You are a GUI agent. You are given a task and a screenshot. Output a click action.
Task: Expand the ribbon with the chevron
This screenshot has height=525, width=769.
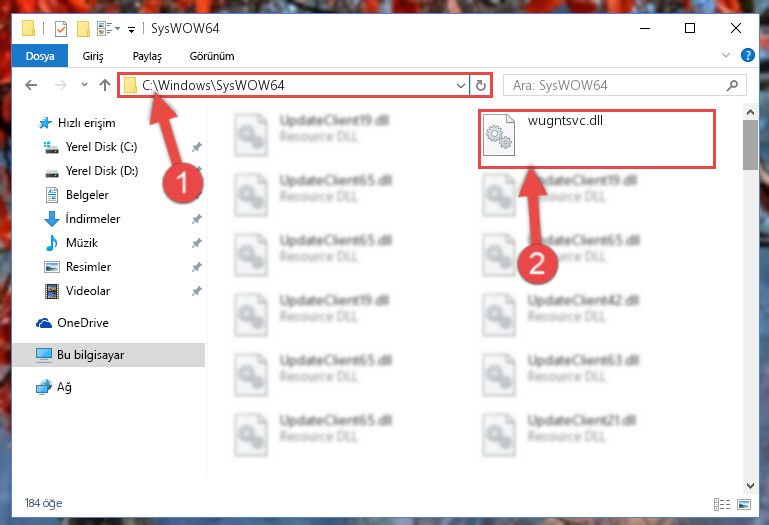726,55
